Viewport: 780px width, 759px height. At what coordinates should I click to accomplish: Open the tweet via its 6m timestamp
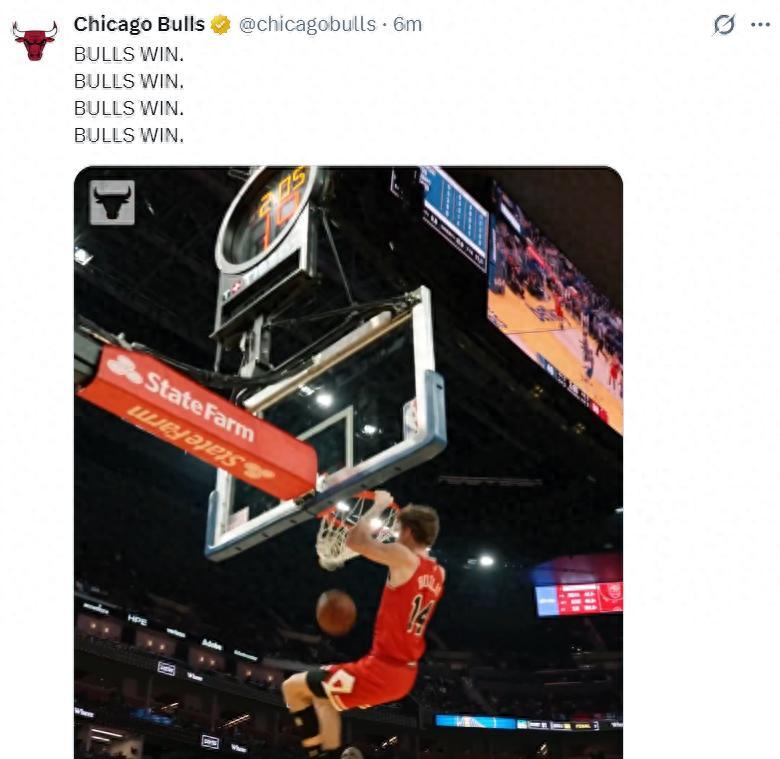tap(408, 24)
